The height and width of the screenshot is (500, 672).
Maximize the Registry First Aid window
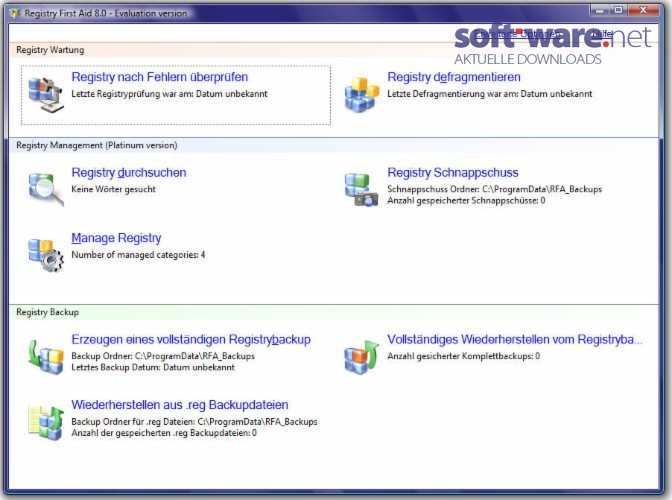click(x=618, y=10)
